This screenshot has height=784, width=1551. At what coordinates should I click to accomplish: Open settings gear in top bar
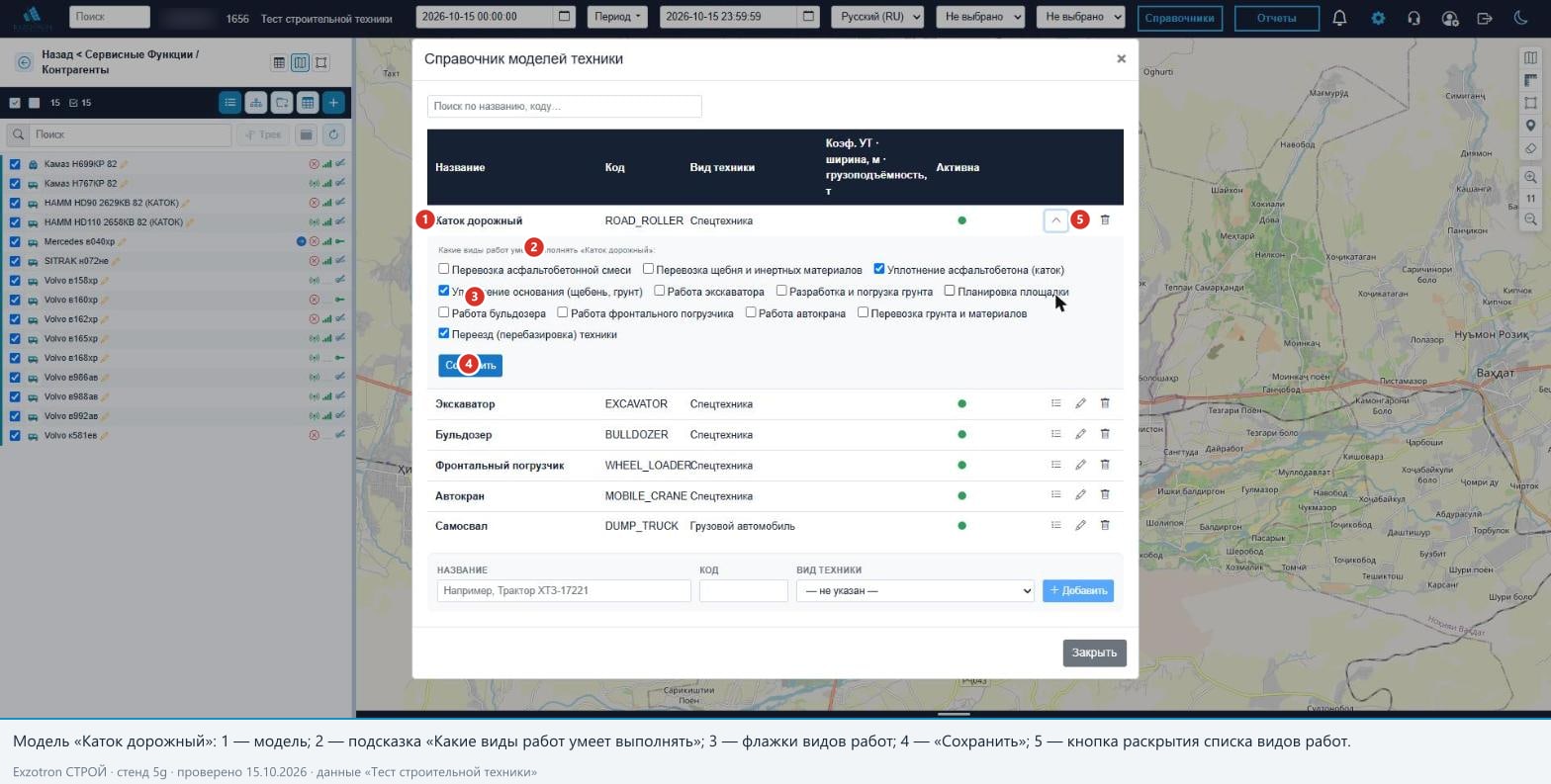[x=1378, y=18]
